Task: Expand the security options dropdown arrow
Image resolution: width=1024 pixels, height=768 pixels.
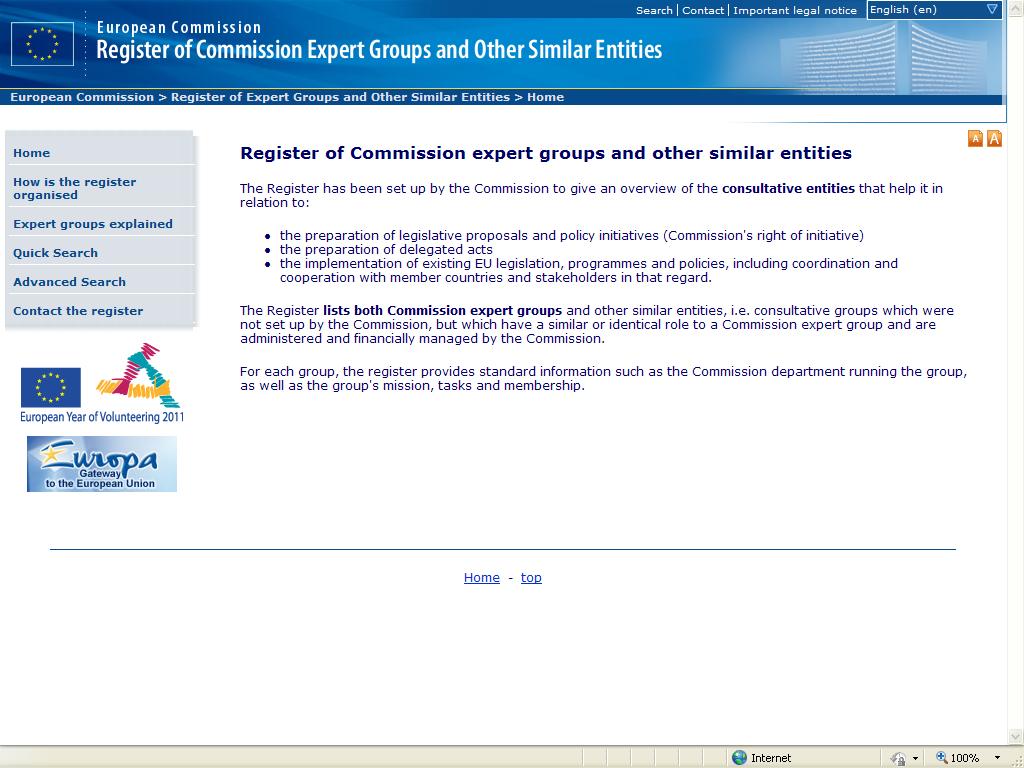Action: 915,758
